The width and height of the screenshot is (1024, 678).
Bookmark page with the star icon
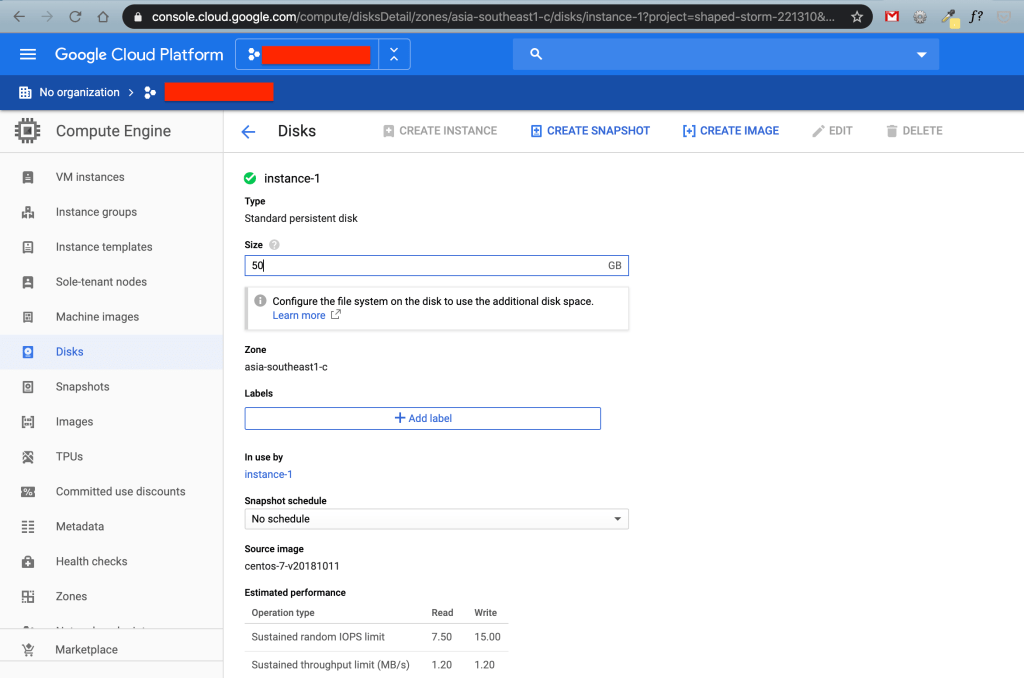point(857,17)
